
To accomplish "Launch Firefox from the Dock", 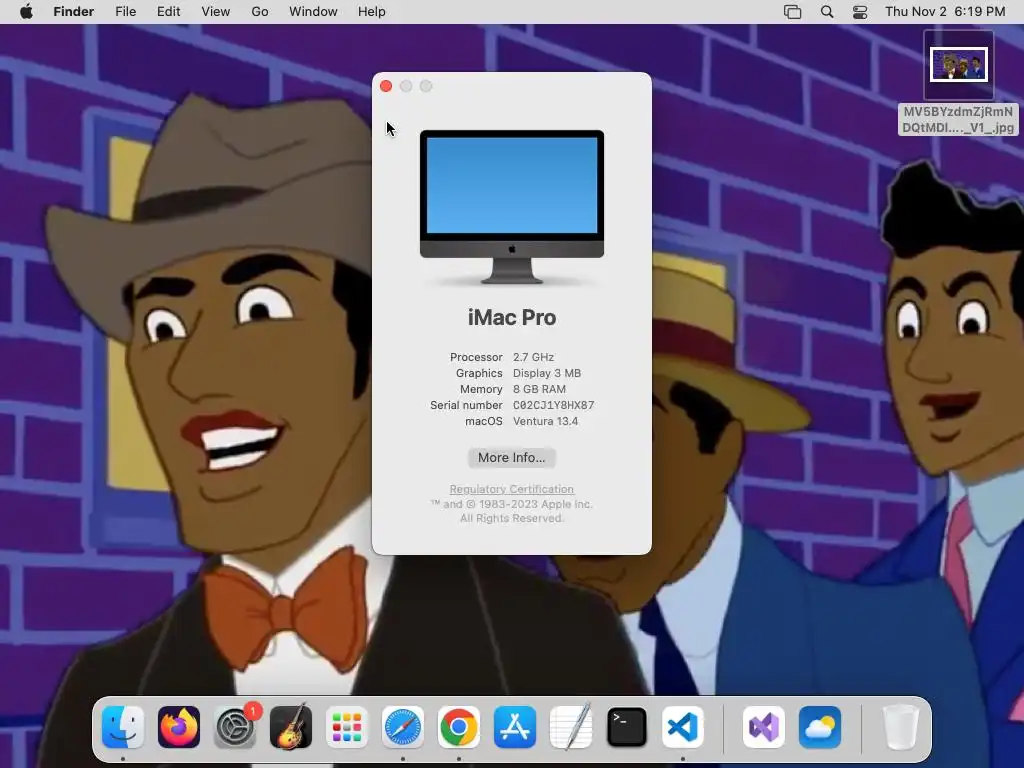I will pos(179,727).
